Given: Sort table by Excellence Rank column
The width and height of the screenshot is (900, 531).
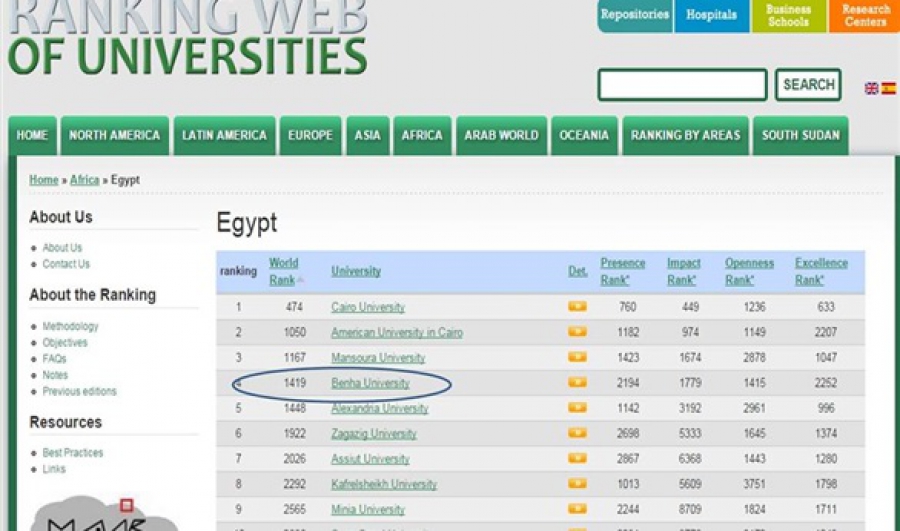Looking at the screenshot, I should pyautogui.click(x=821, y=272).
